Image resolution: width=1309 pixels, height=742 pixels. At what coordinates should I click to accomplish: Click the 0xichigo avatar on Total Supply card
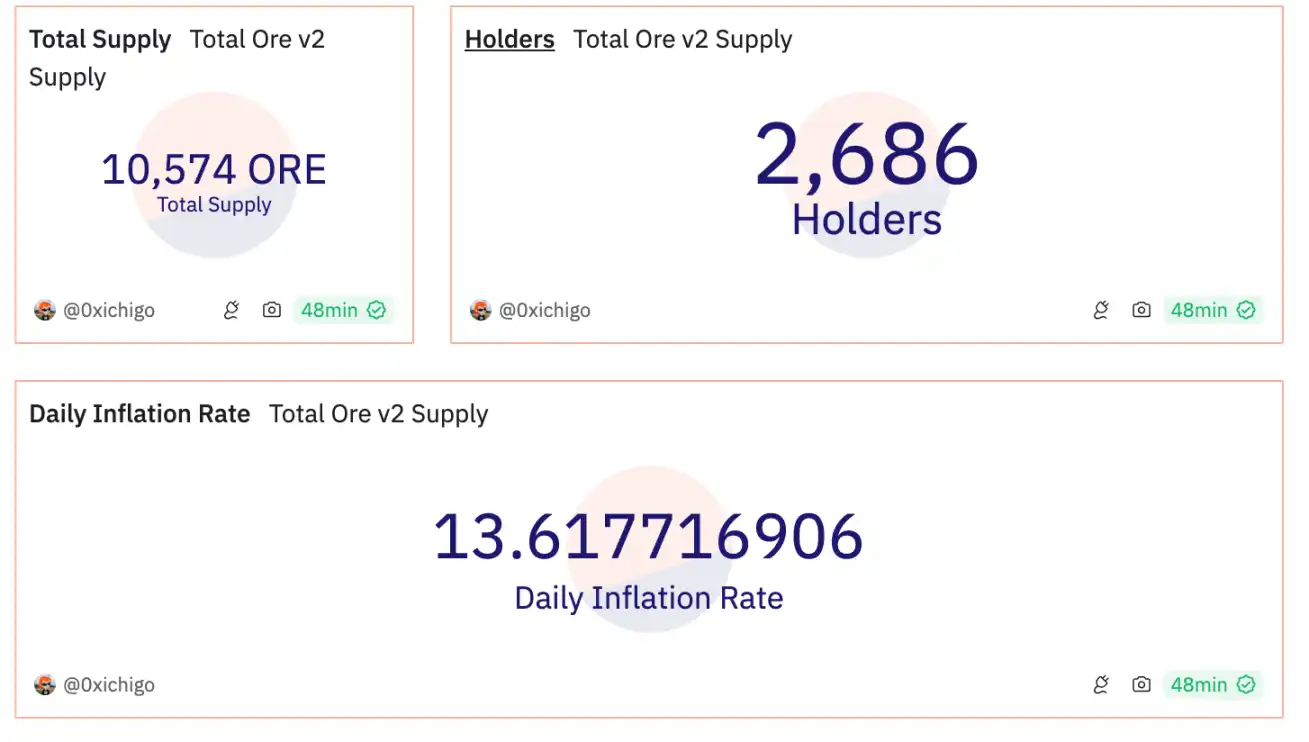pyautogui.click(x=44, y=310)
